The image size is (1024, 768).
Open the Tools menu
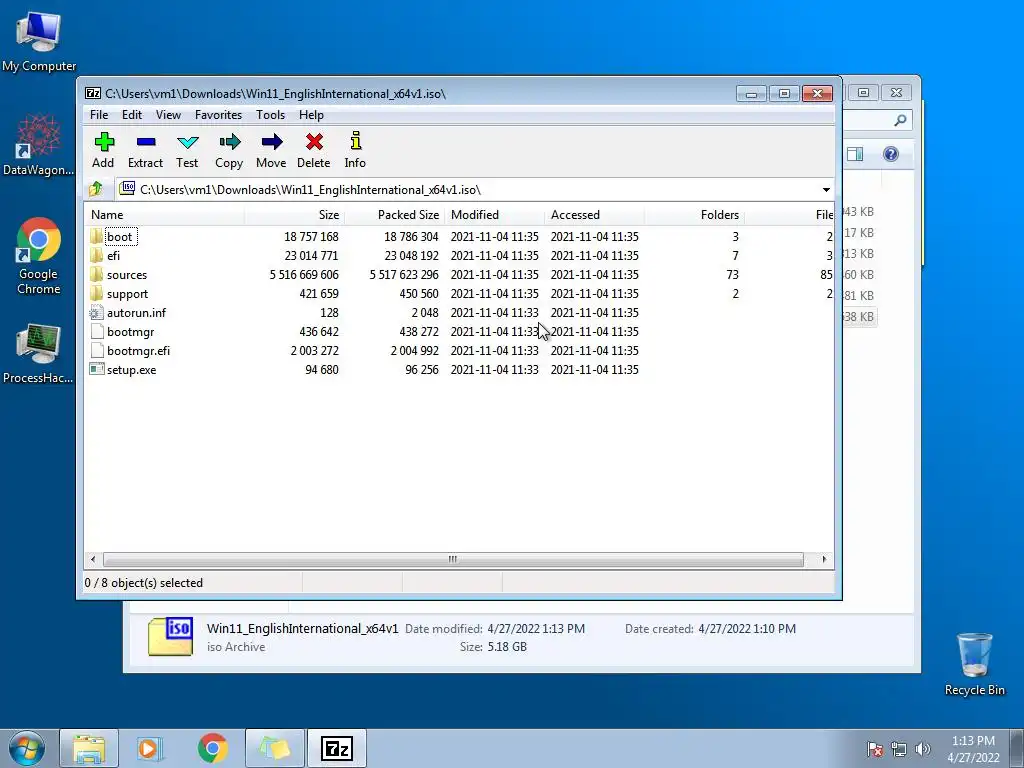270,115
